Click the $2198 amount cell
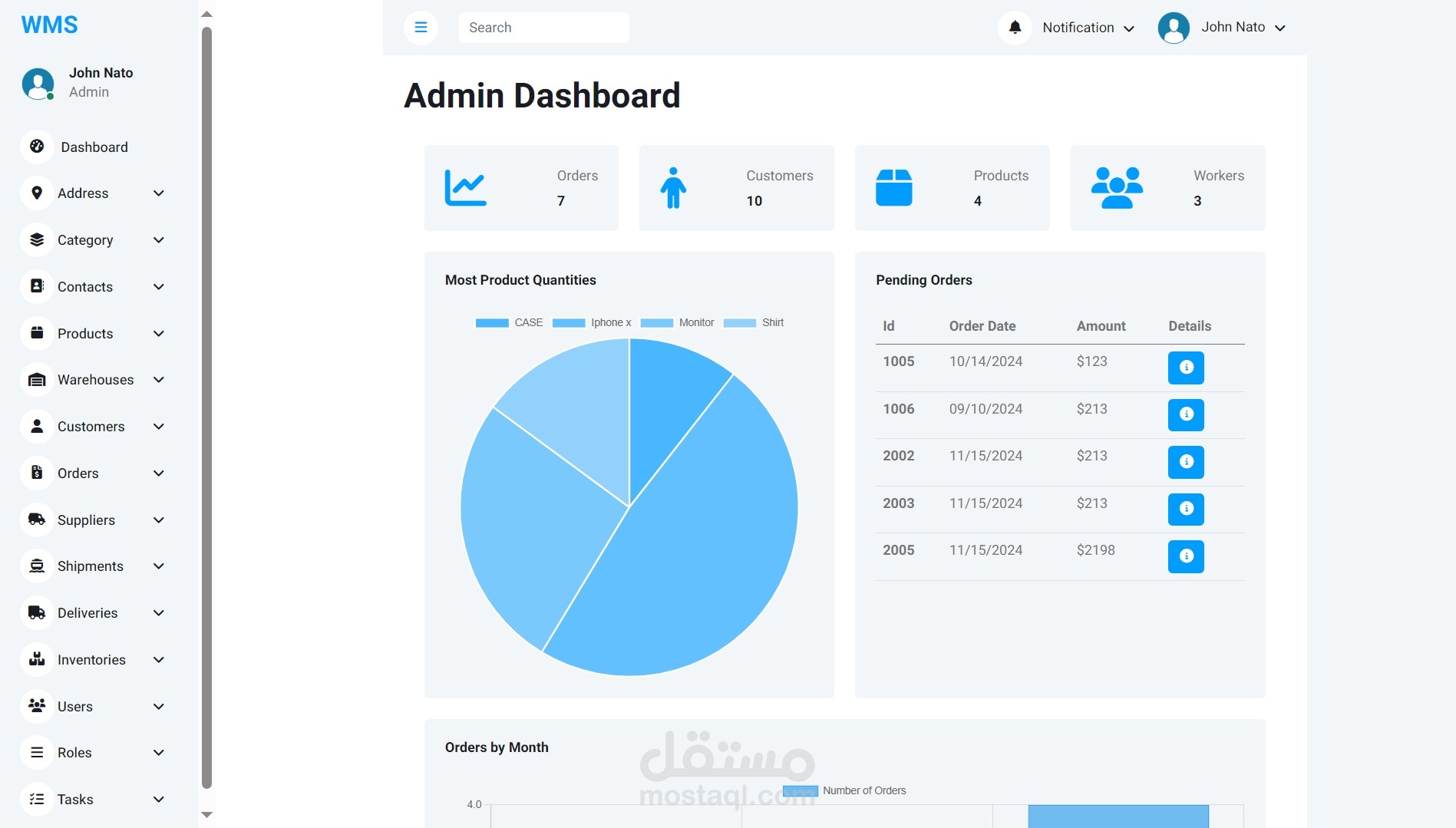The height and width of the screenshot is (828, 1456). (1095, 550)
